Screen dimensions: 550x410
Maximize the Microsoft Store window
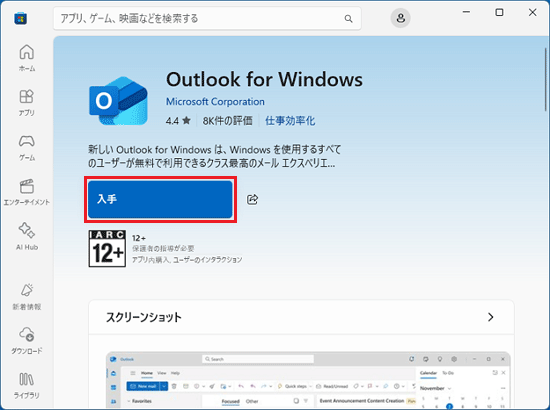pyautogui.click(x=499, y=12)
